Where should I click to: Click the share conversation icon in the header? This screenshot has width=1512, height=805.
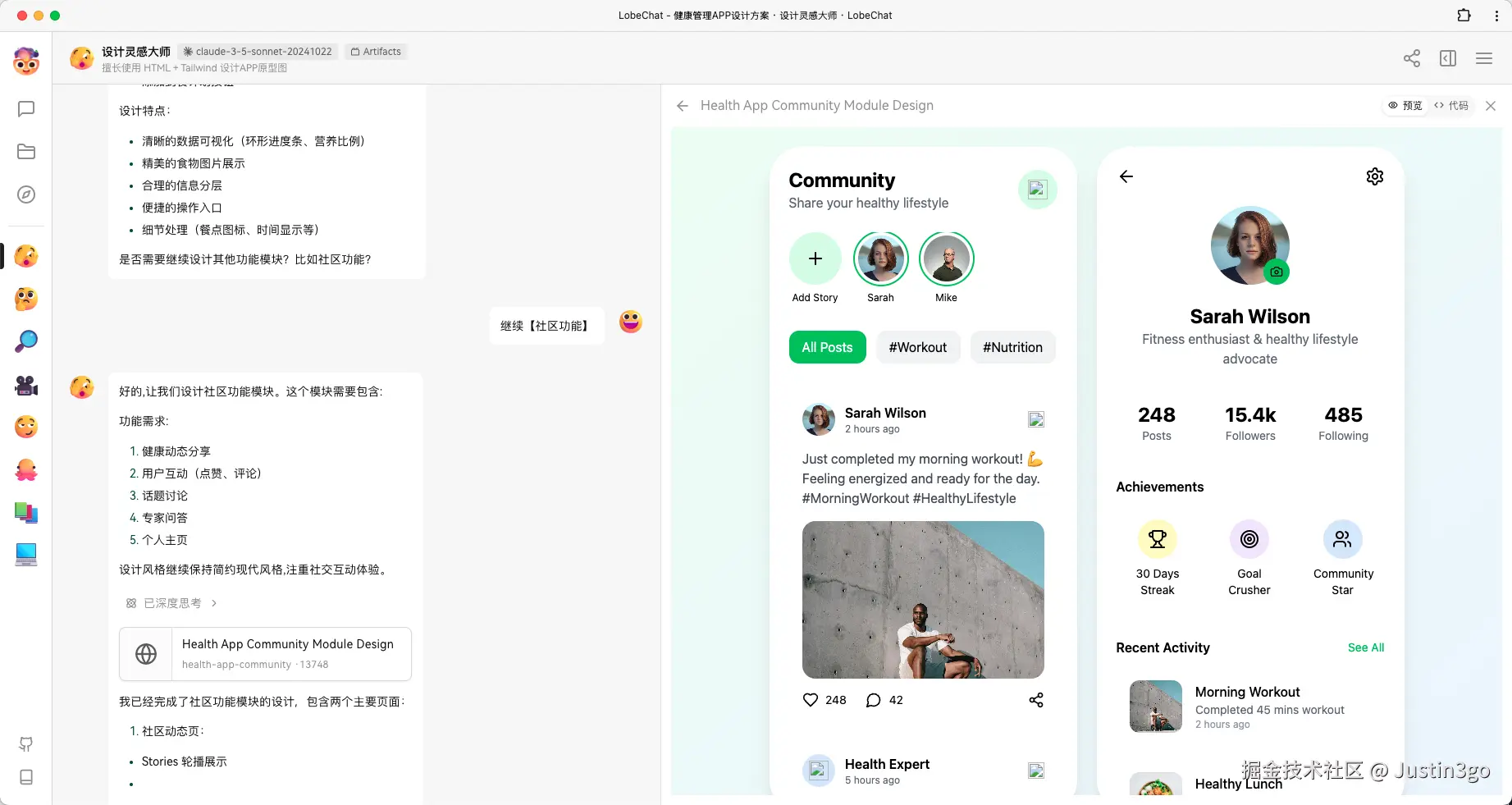[x=1412, y=58]
